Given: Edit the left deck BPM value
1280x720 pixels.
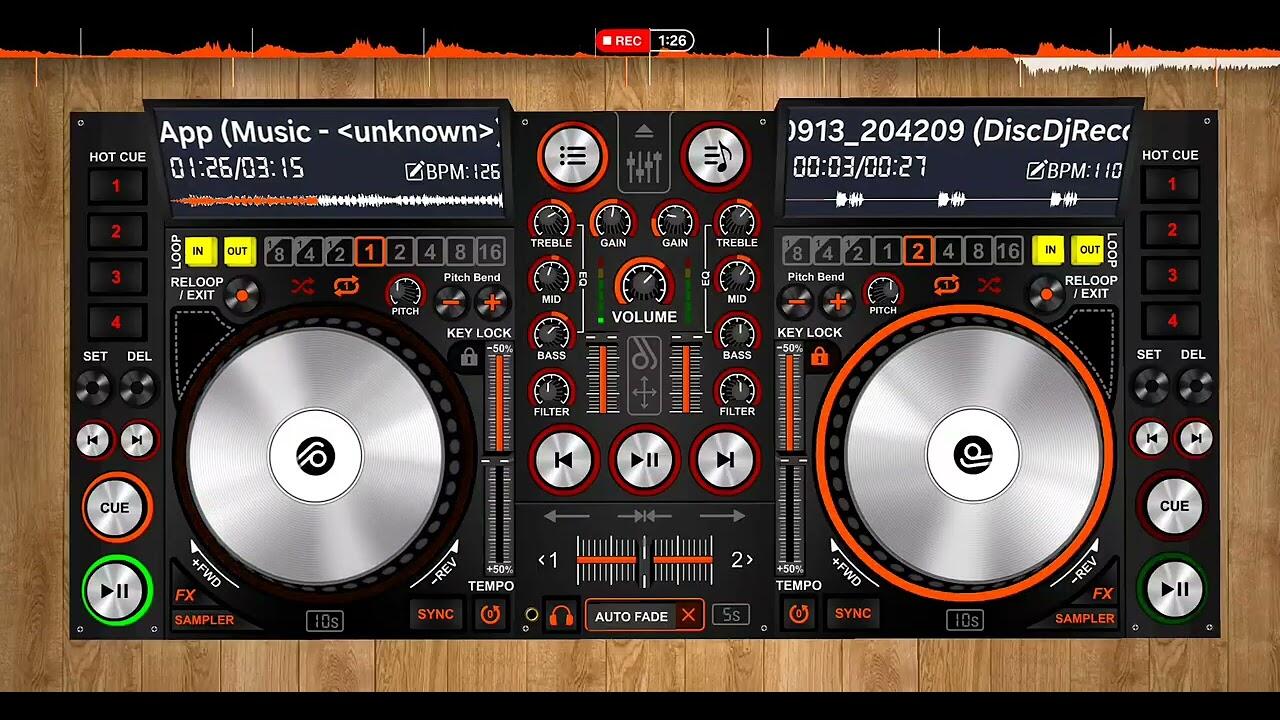Looking at the screenshot, I should [x=453, y=172].
